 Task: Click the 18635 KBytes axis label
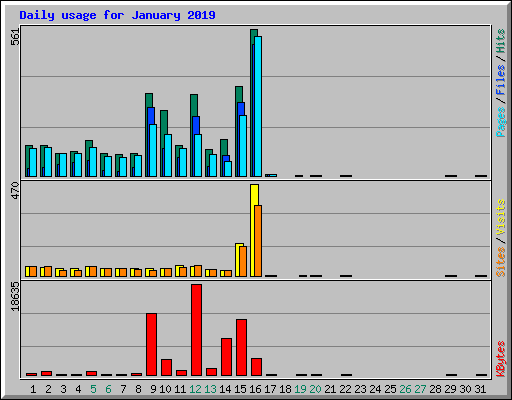(x=15, y=297)
